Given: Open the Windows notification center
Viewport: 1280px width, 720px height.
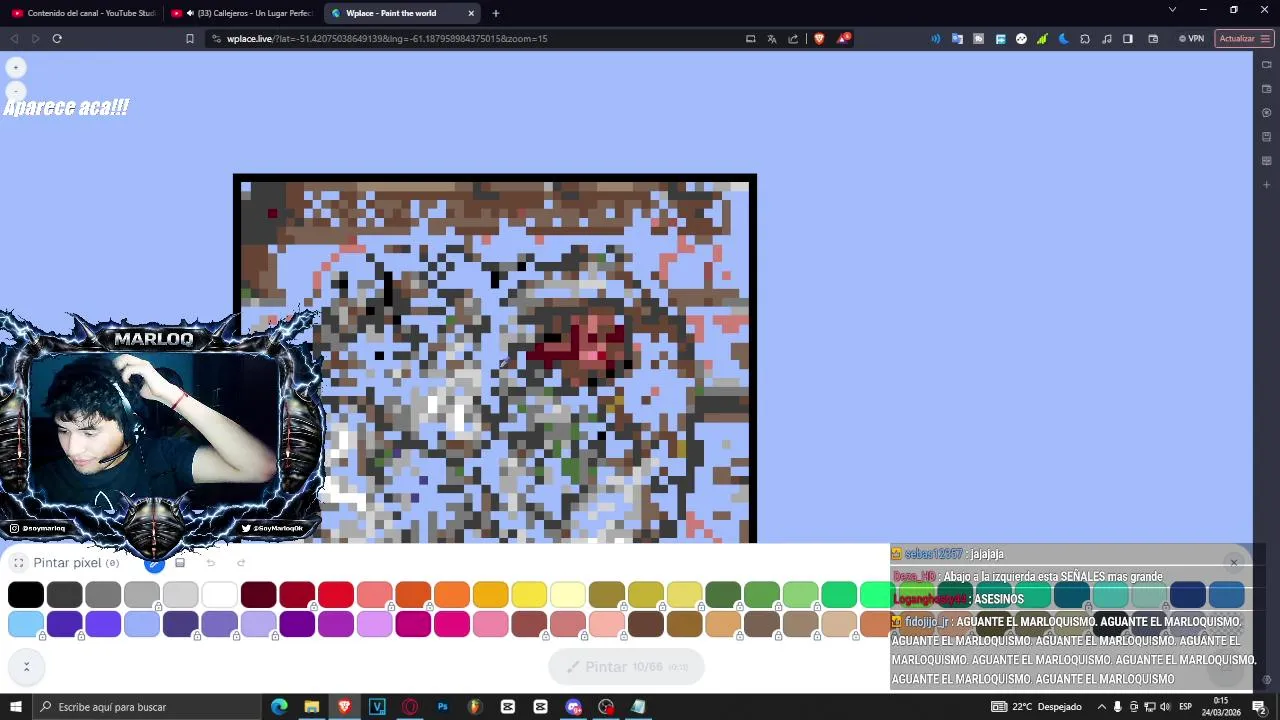Looking at the screenshot, I should pyautogui.click(x=1259, y=707).
